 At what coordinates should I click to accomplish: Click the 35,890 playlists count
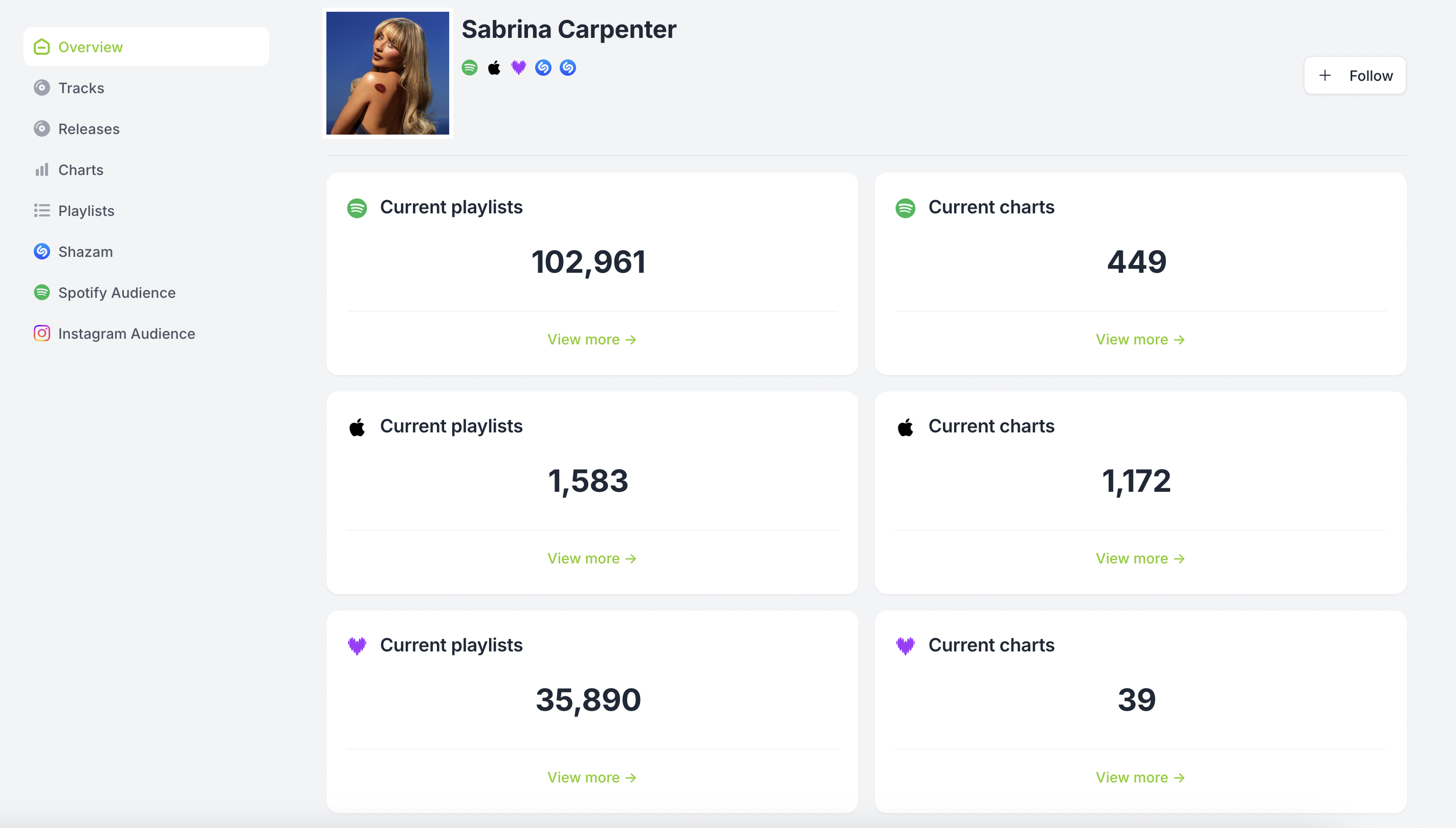tap(588, 700)
